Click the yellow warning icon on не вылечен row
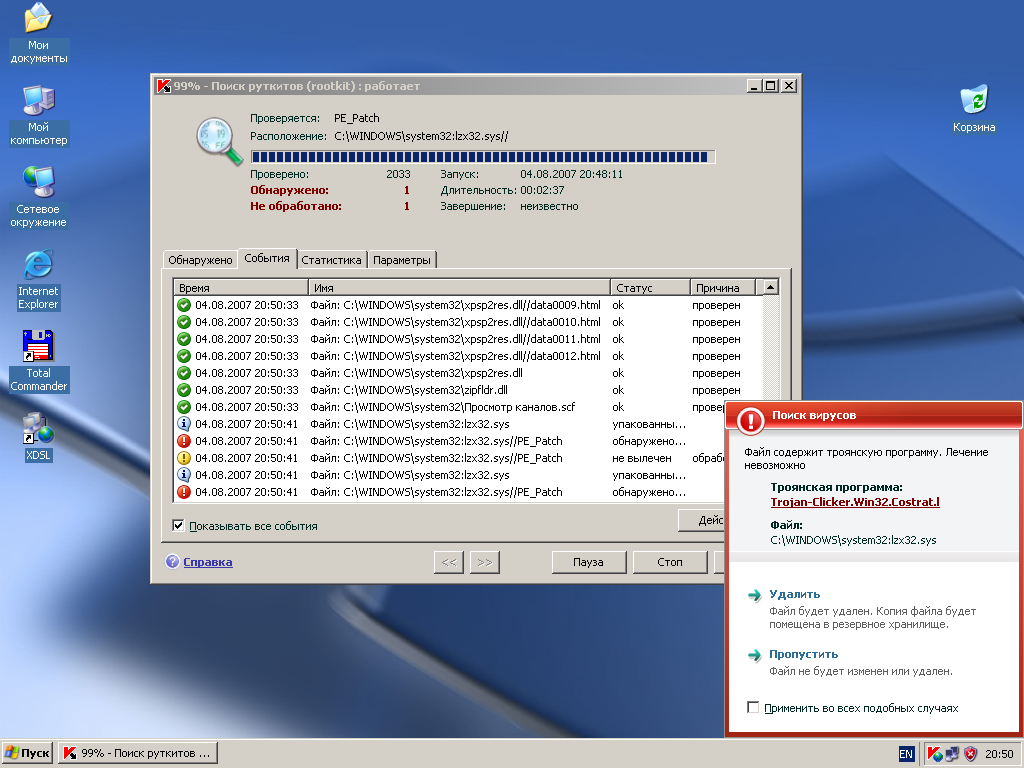 click(184, 458)
